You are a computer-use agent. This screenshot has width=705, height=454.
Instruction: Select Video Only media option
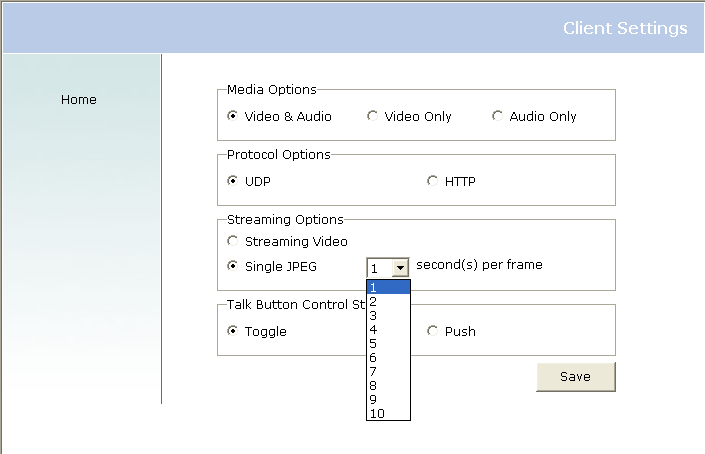coord(373,116)
